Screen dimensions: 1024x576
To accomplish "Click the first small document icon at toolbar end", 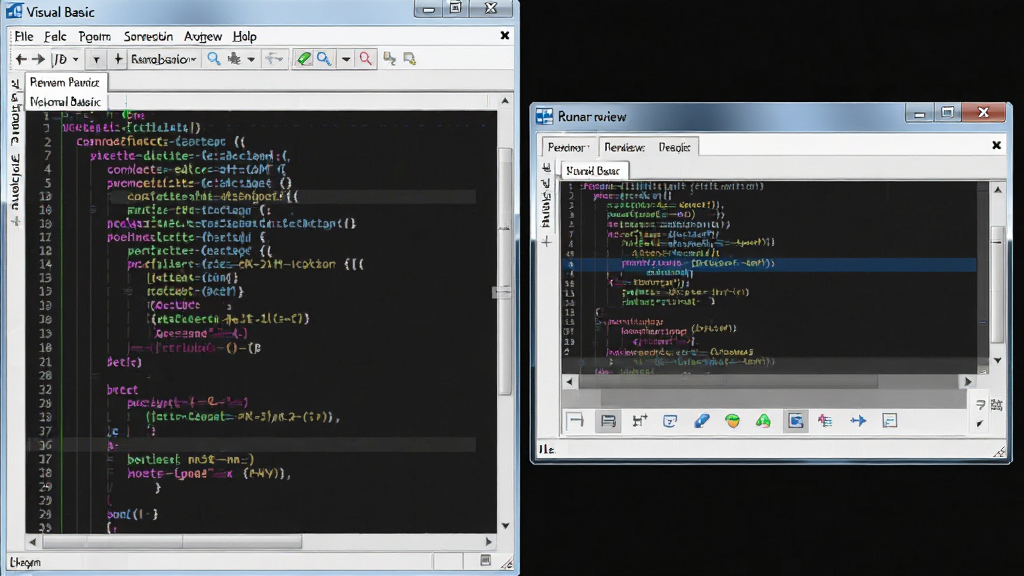I will click(389, 59).
